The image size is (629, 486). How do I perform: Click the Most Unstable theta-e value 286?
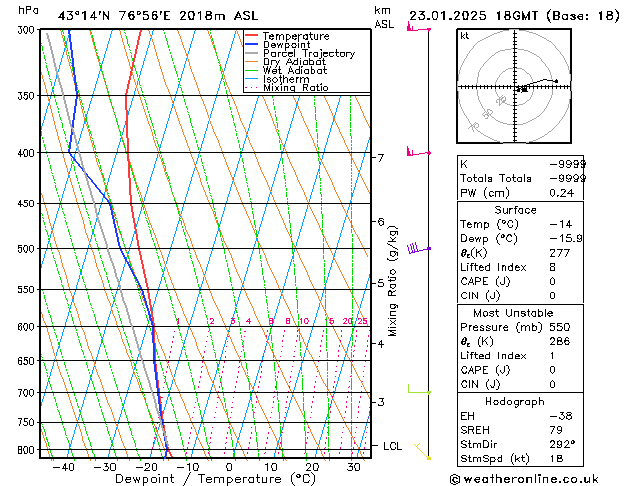point(560,342)
